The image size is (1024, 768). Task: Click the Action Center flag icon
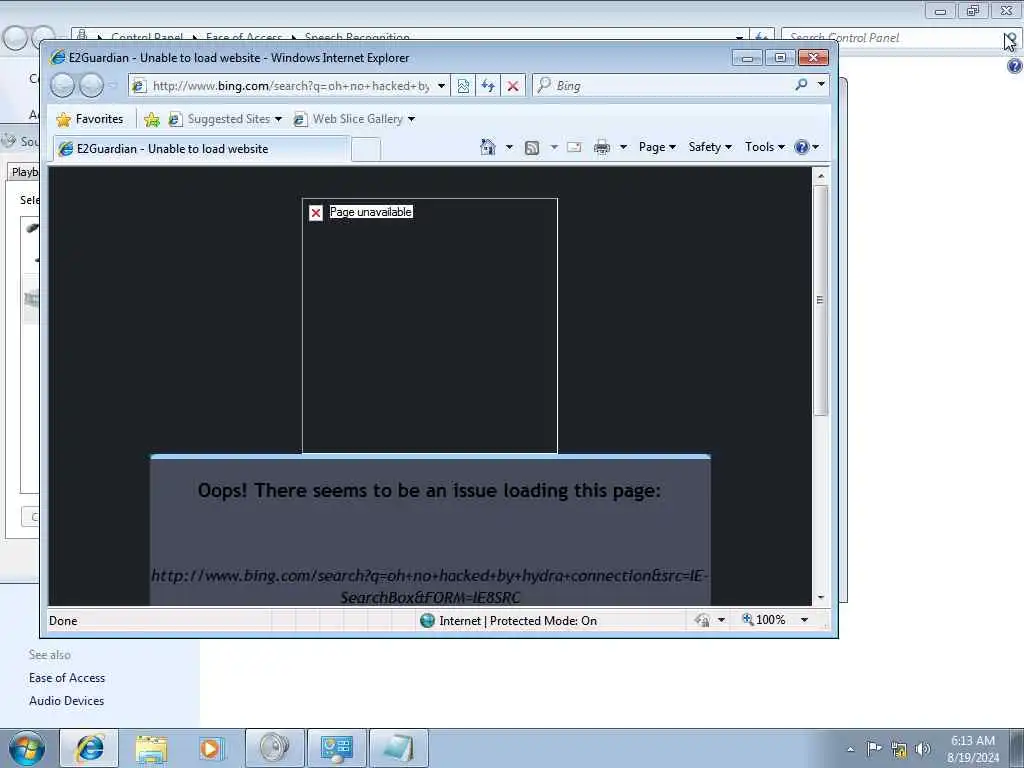click(x=874, y=748)
